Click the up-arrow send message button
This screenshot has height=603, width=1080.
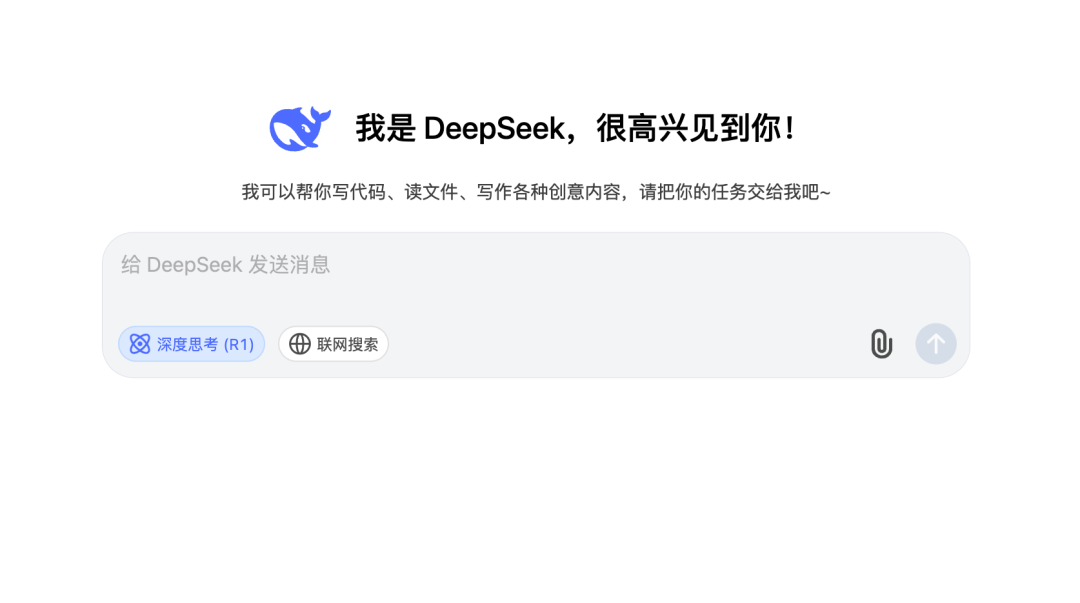click(x=935, y=343)
